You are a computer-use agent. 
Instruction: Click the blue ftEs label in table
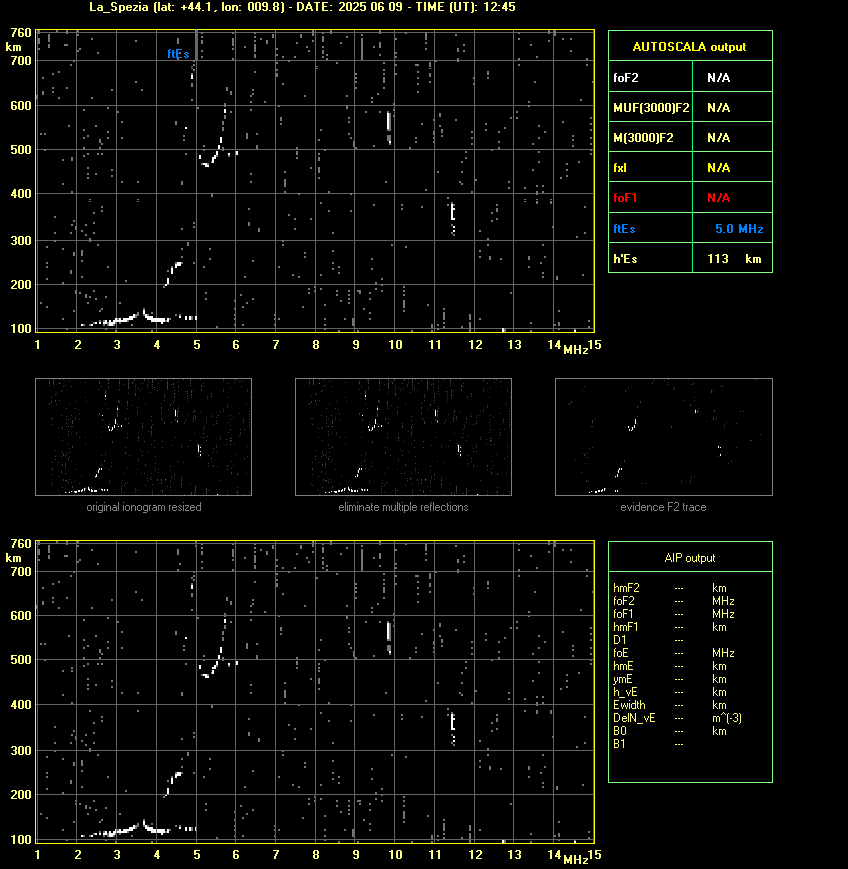[624, 229]
